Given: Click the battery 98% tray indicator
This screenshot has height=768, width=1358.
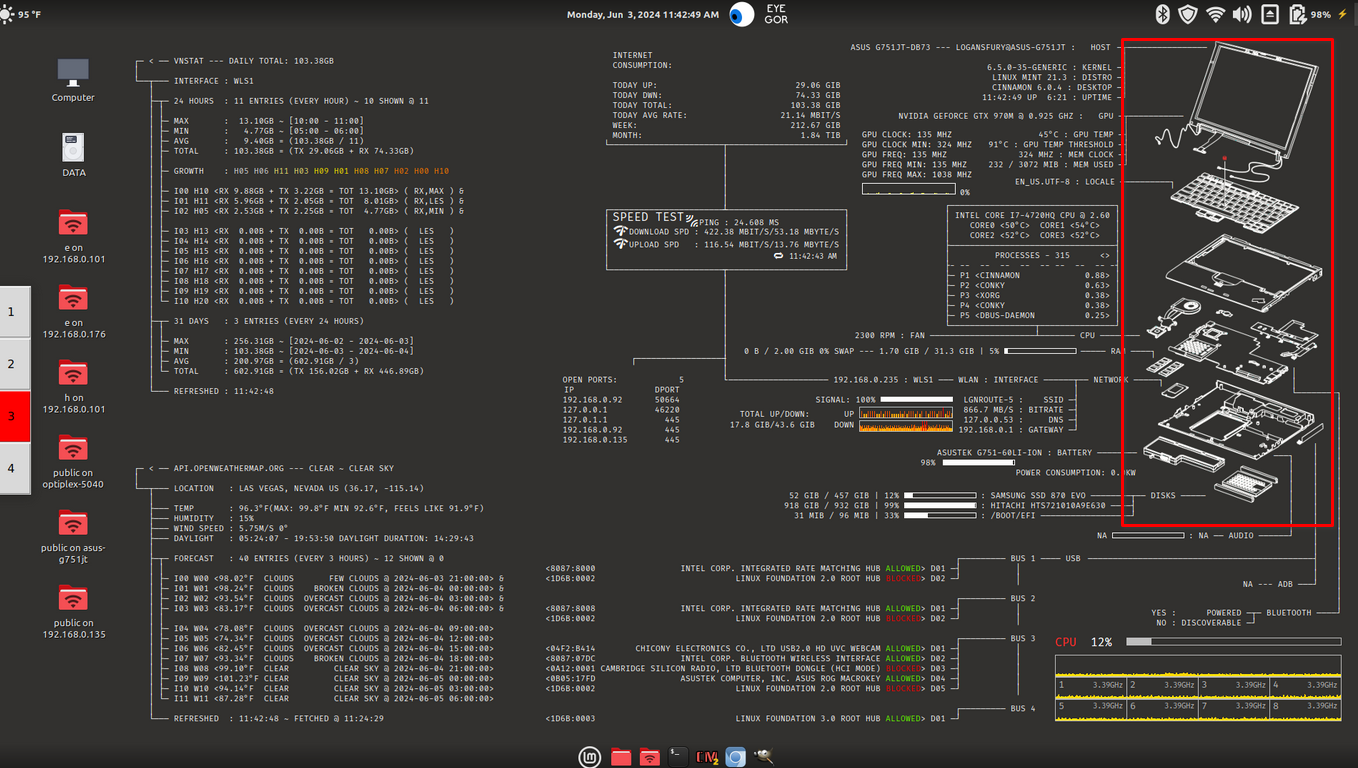Looking at the screenshot, I should click(1310, 14).
